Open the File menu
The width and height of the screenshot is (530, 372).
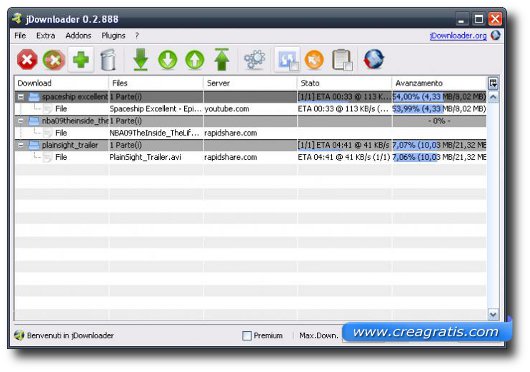[x=20, y=35]
